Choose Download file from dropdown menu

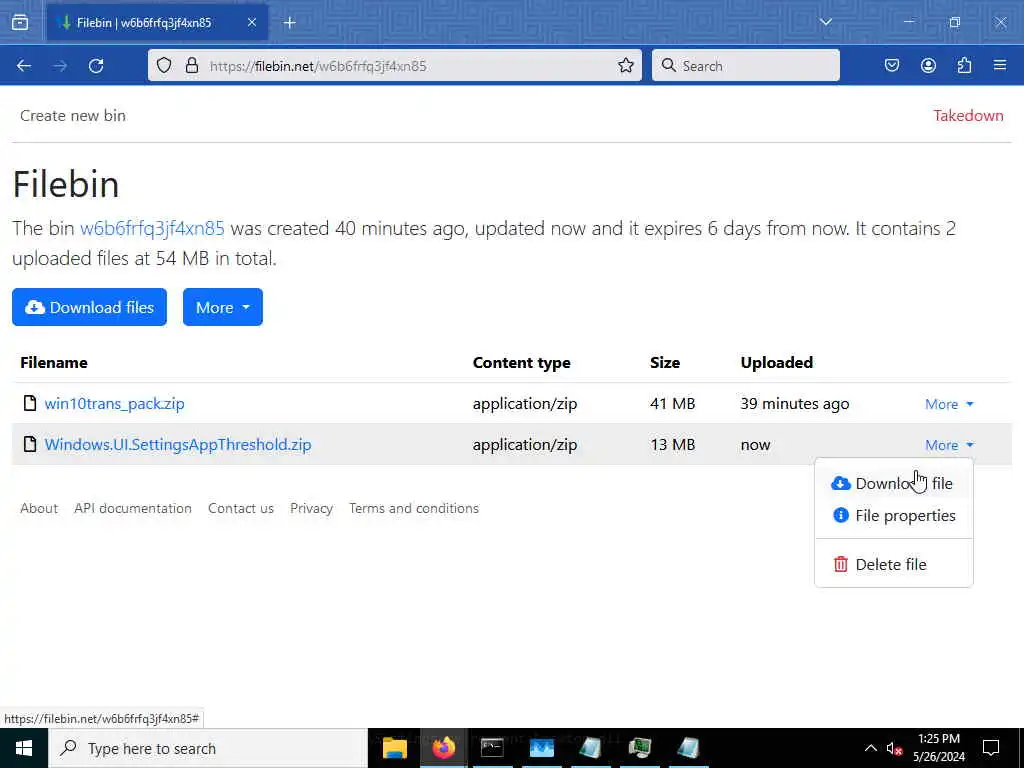tap(893, 483)
